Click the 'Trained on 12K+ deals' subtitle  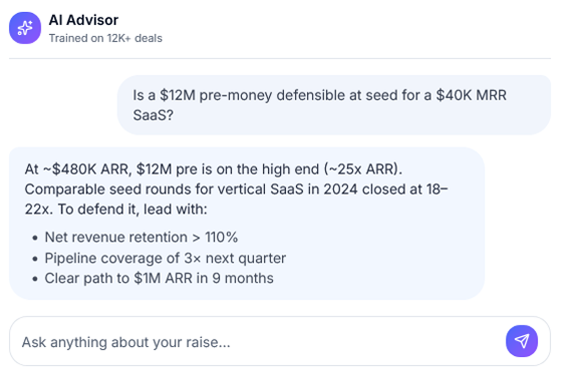[x=105, y=38]
